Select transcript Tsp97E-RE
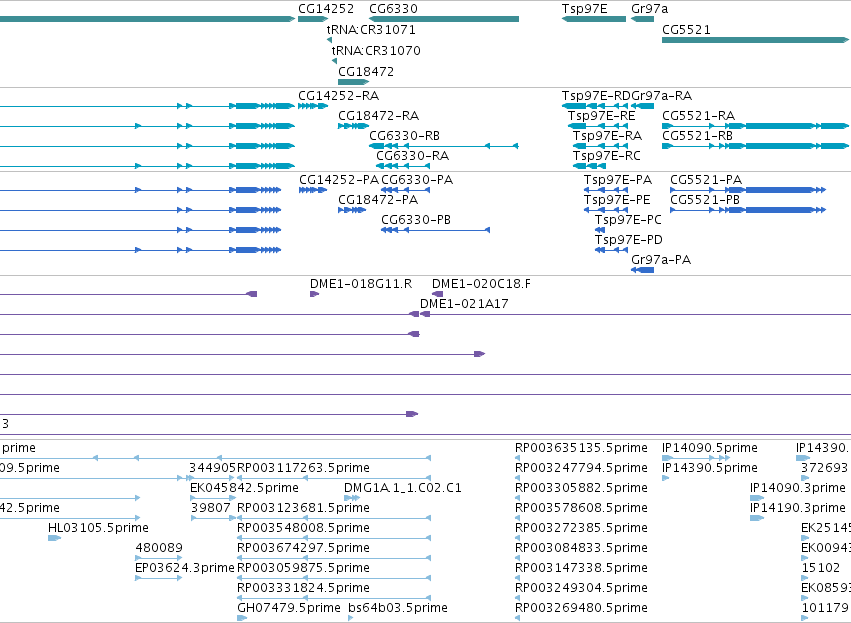This screenshot has height=623, width=851. coord(601,116)
